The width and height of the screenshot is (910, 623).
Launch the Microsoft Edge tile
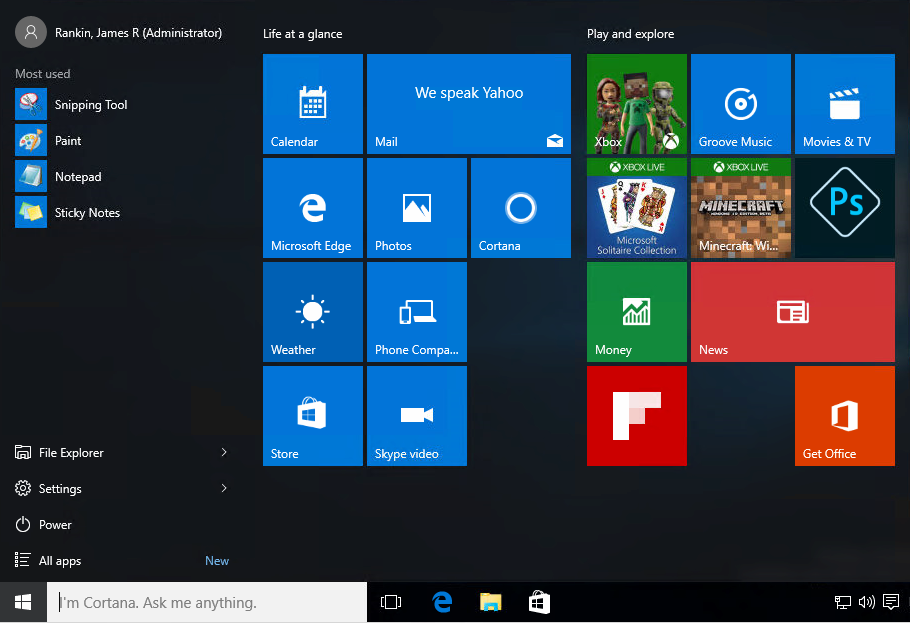tap(313, 208)
